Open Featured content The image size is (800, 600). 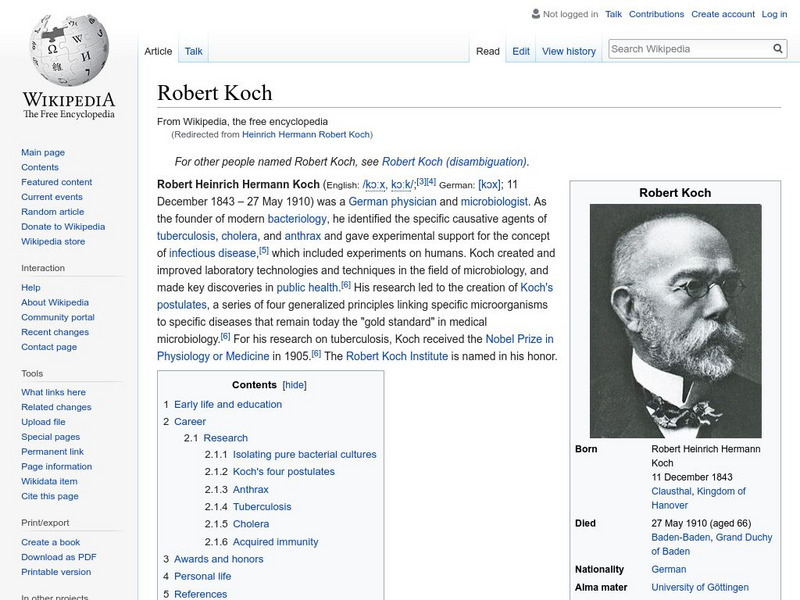[x=57, y=182]
